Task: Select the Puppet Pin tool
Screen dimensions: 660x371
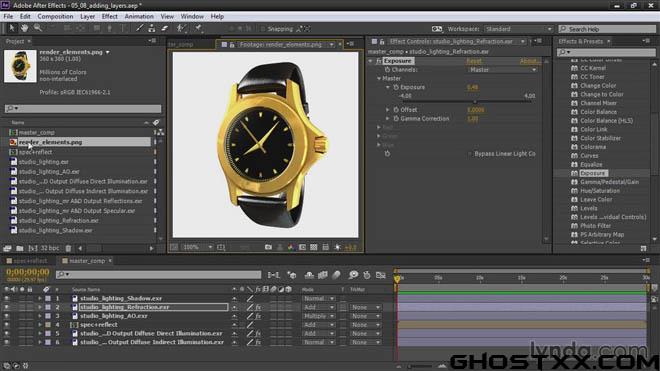Action: point(198,28)
